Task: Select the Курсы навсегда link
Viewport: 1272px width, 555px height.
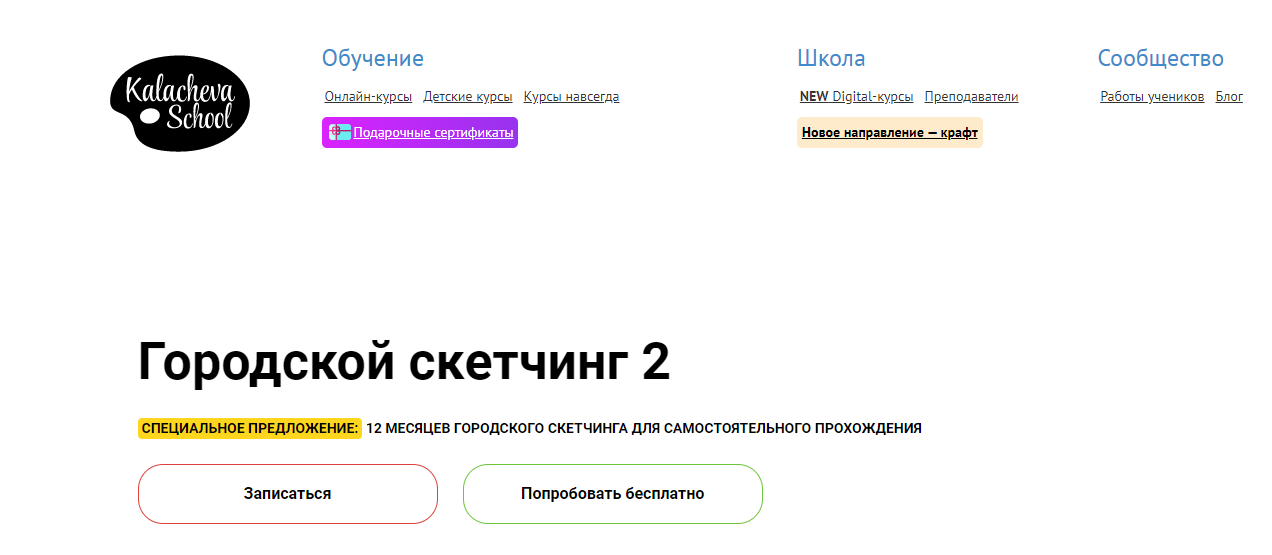Action: 571,97
